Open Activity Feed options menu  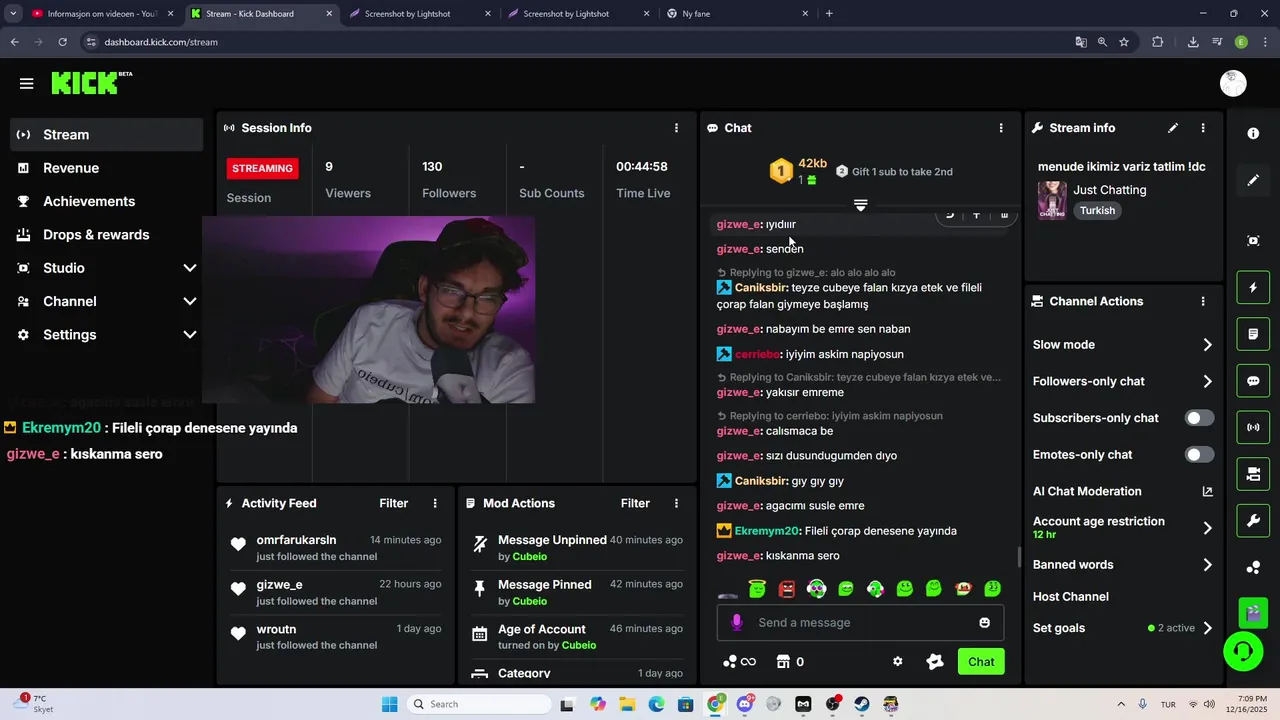pos(435,503)
